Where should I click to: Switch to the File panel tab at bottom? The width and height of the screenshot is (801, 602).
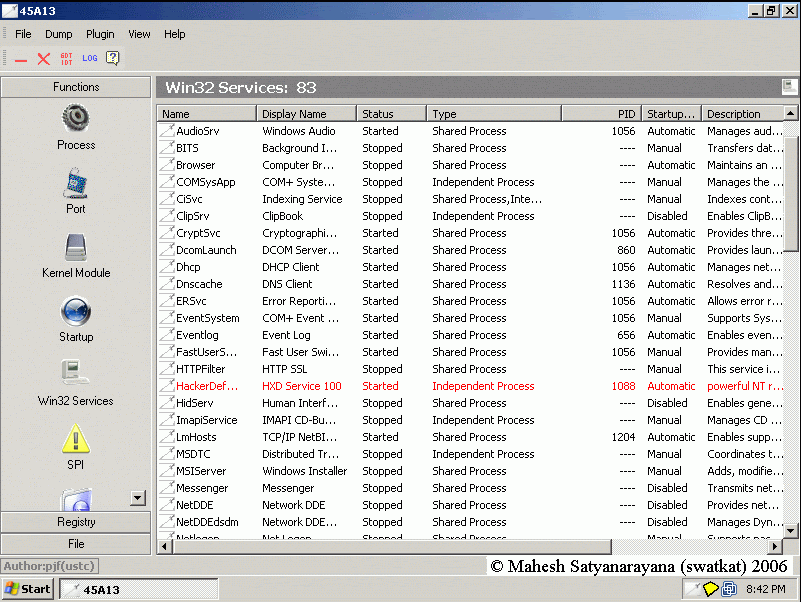[76, 544]
